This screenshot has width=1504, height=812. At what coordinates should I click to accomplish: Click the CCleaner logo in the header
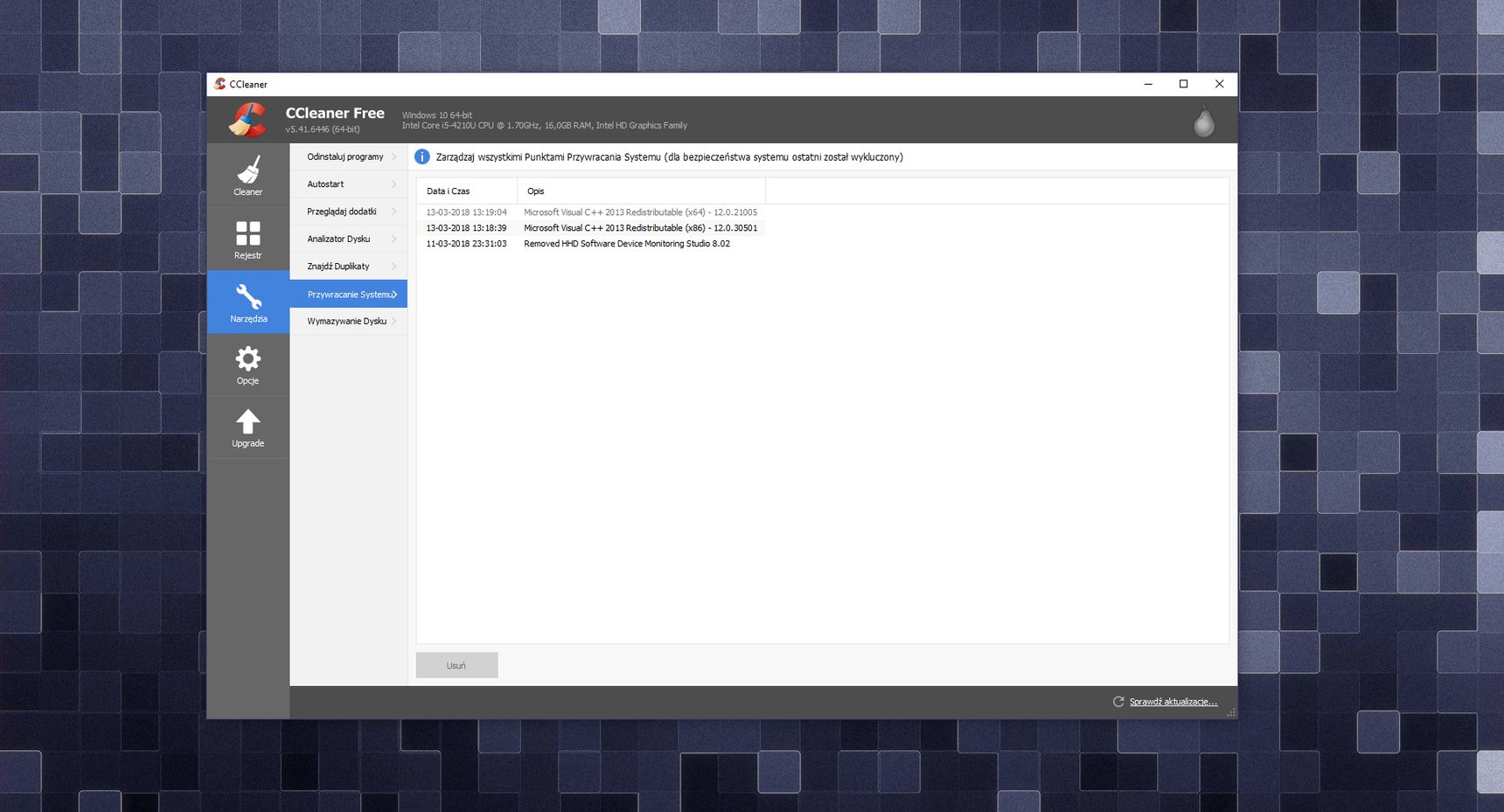click(x=248, y=120)
